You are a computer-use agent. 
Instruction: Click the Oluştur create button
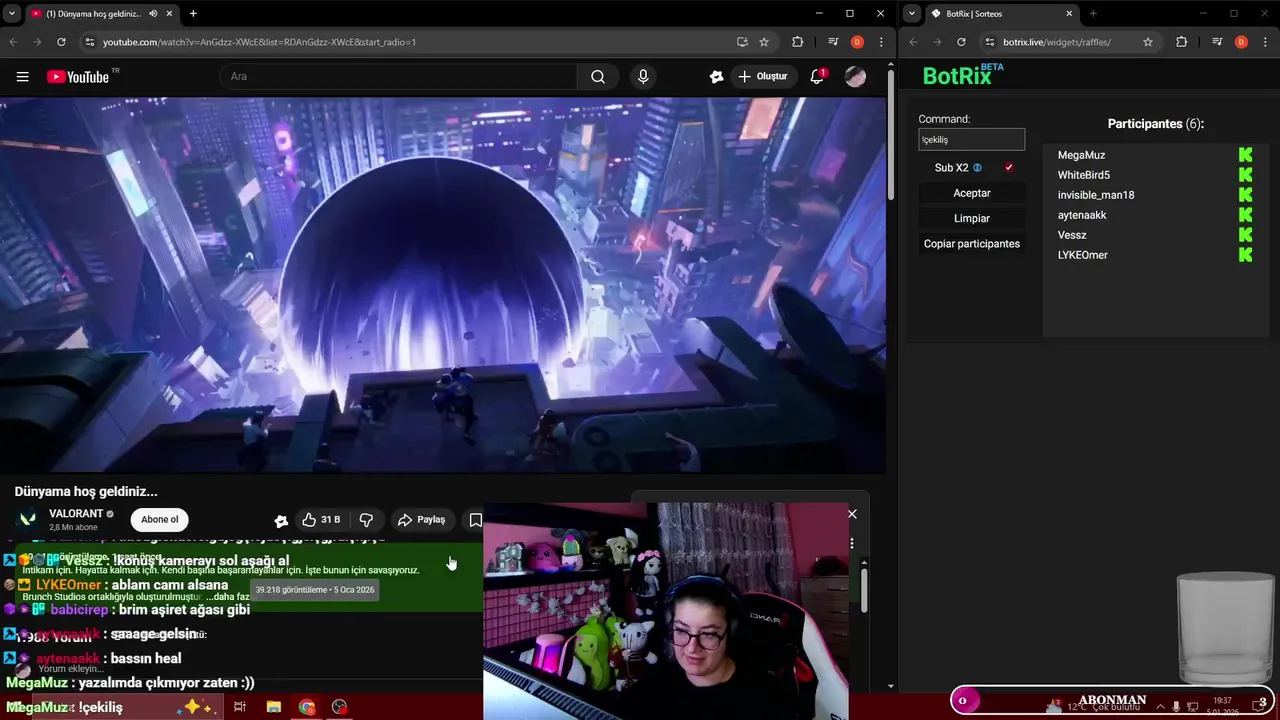tap(763, 77)
